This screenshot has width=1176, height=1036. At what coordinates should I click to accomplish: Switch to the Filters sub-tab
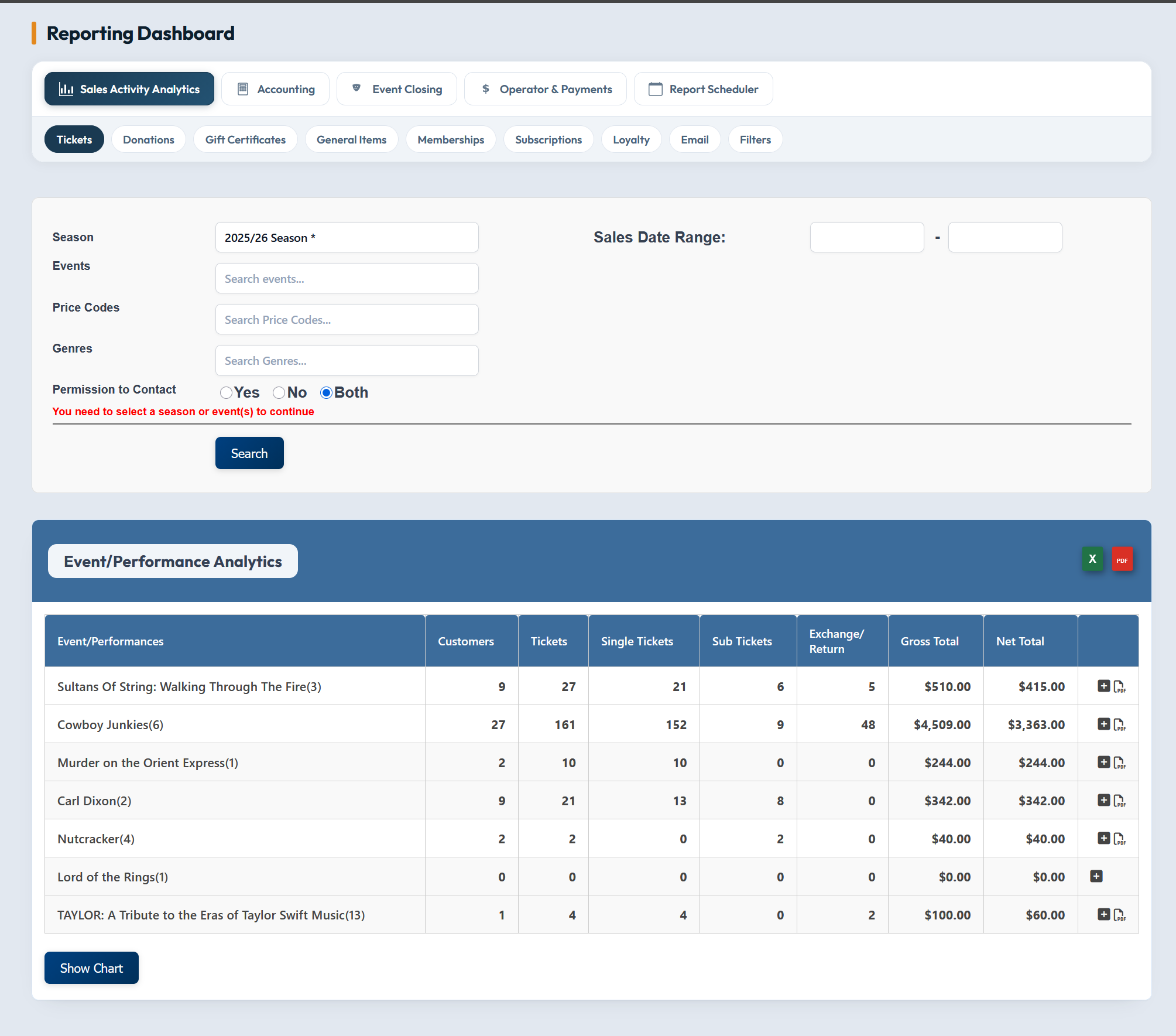755,139
